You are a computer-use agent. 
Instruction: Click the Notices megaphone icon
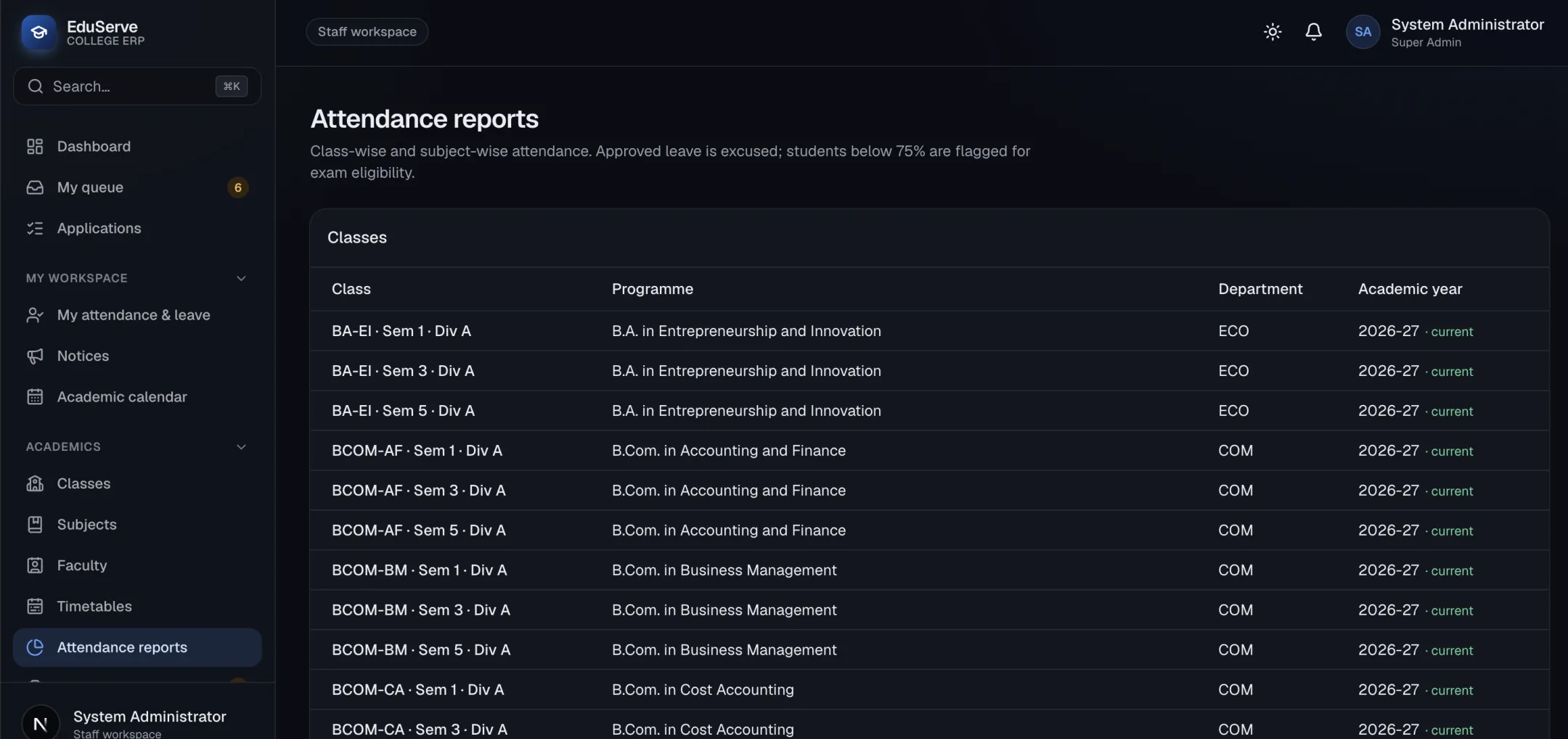tap(35, 356)
